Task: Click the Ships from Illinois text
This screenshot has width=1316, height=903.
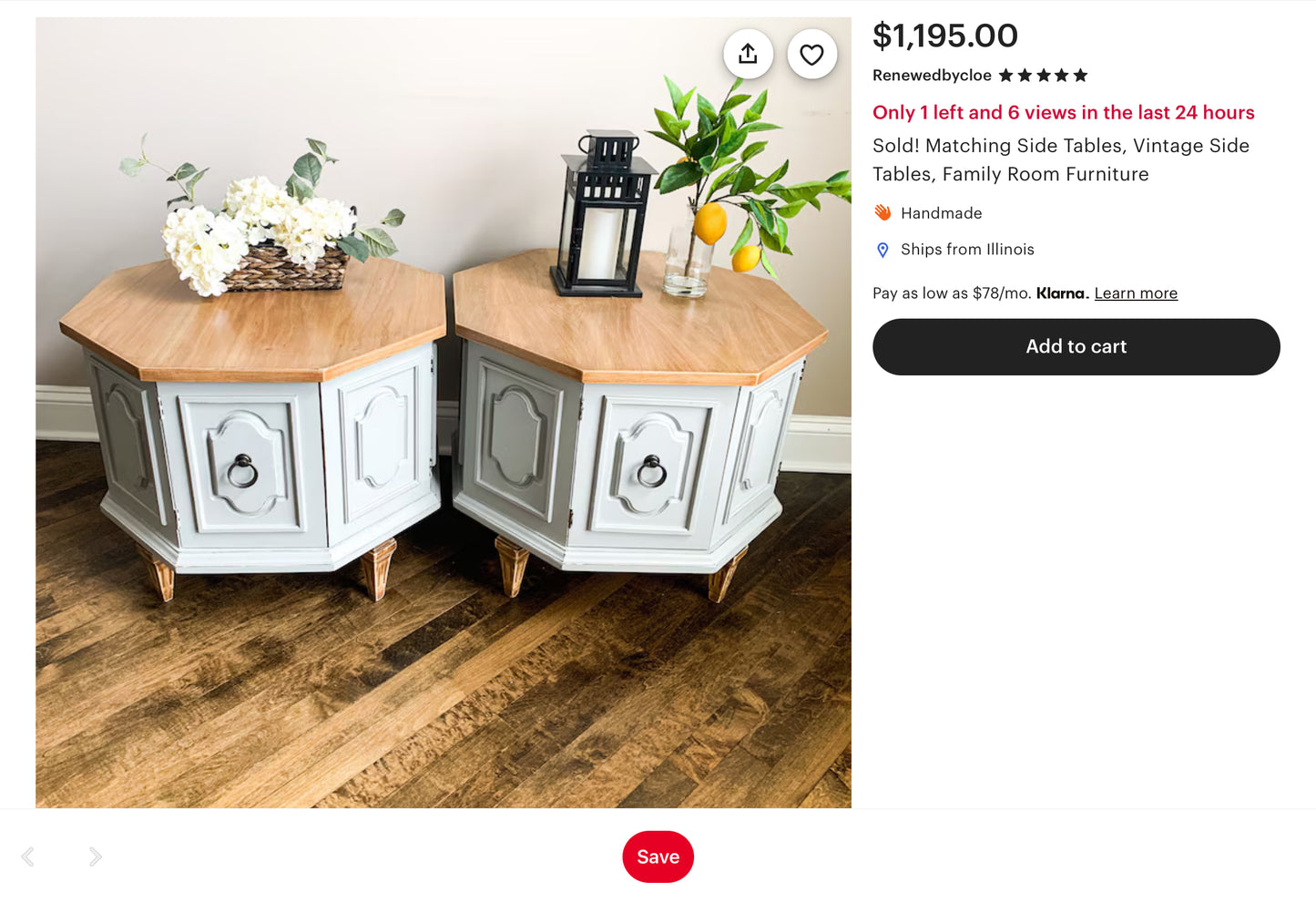Action: click(967, 250)
